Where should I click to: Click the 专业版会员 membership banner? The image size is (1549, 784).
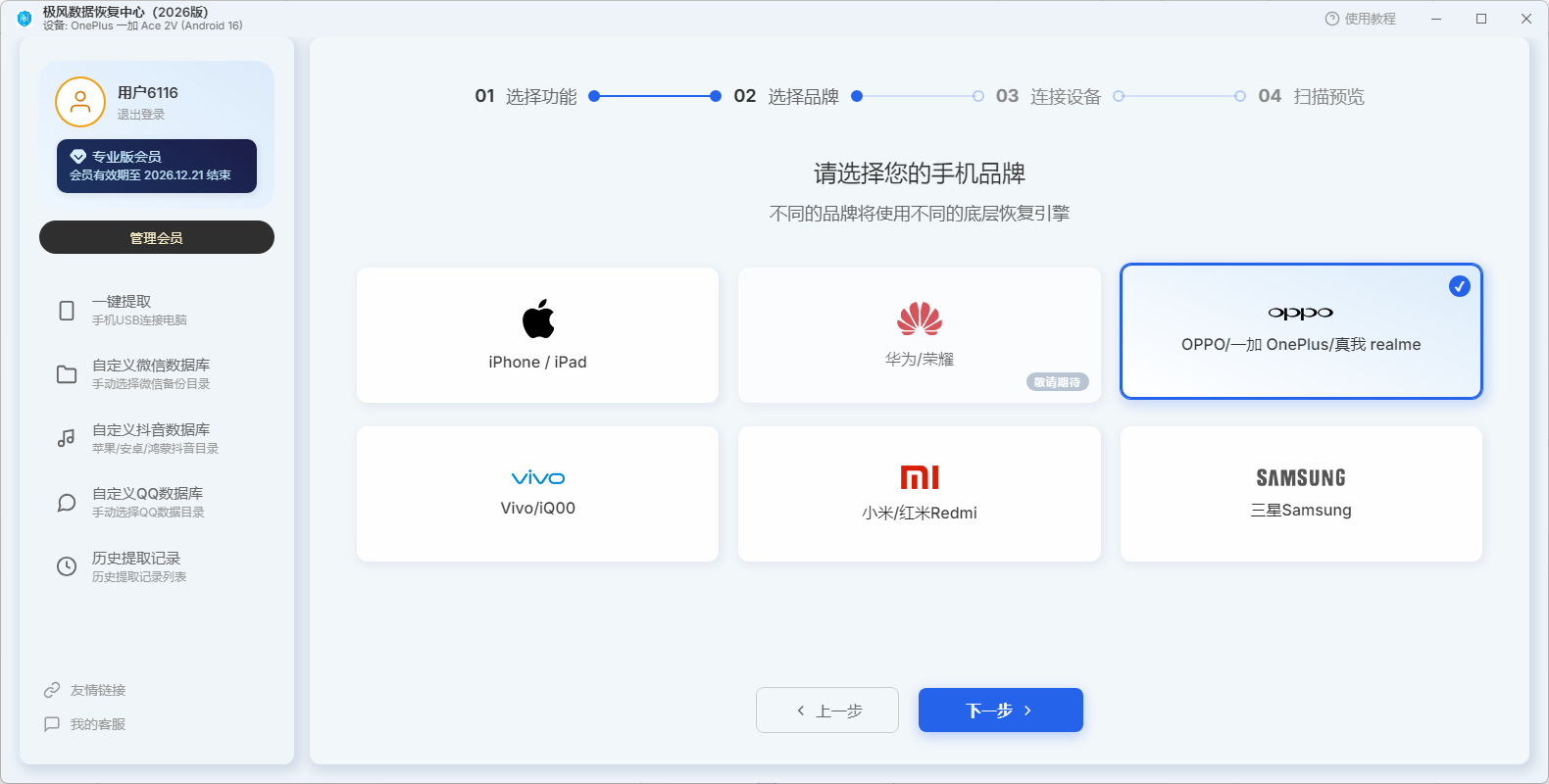point(157,166)
